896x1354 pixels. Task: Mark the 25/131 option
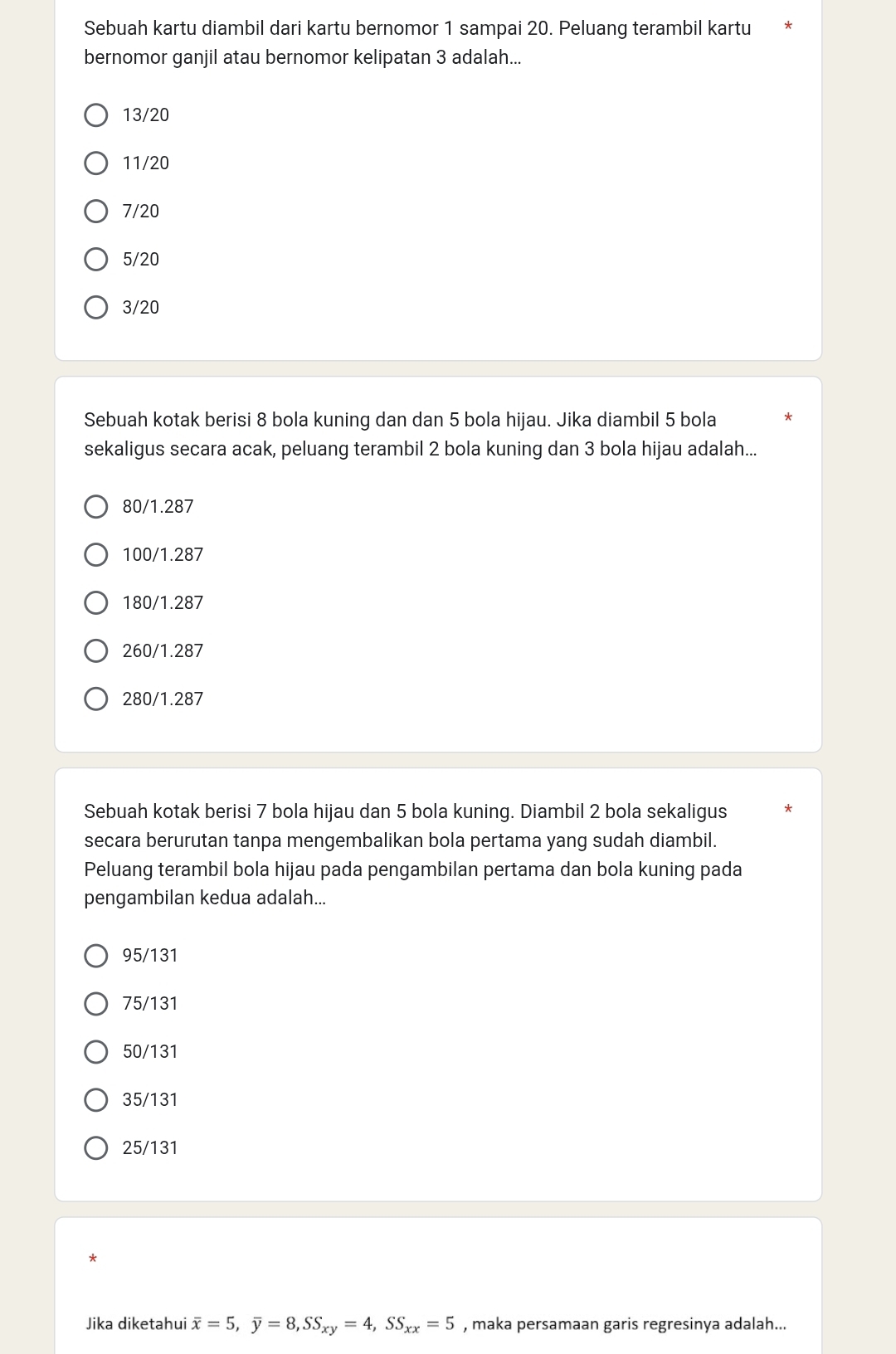click(96, 1148)
